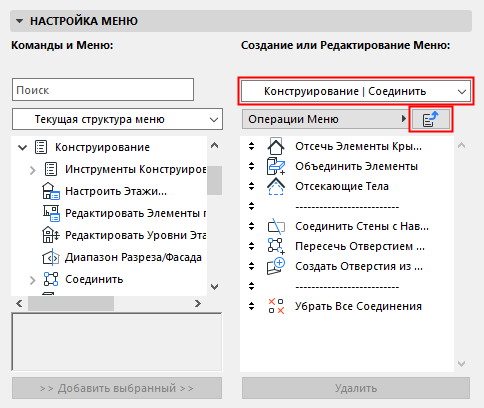Grab reorder handle of Пересечь Отверстием
This screenshot has width=484, height=408.
tap(251, 246)
